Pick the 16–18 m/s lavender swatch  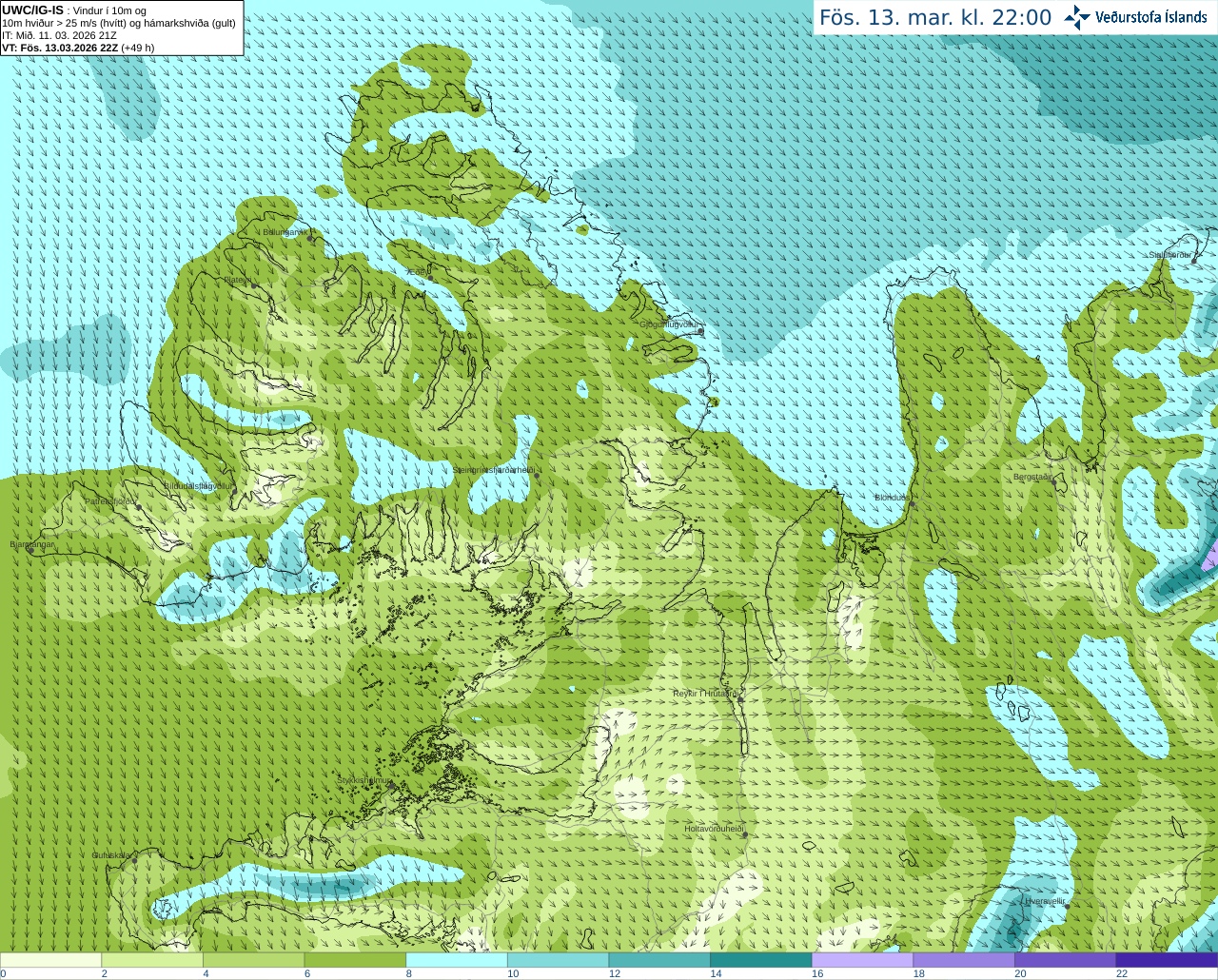pyautogui.click(x=862, y=960)
